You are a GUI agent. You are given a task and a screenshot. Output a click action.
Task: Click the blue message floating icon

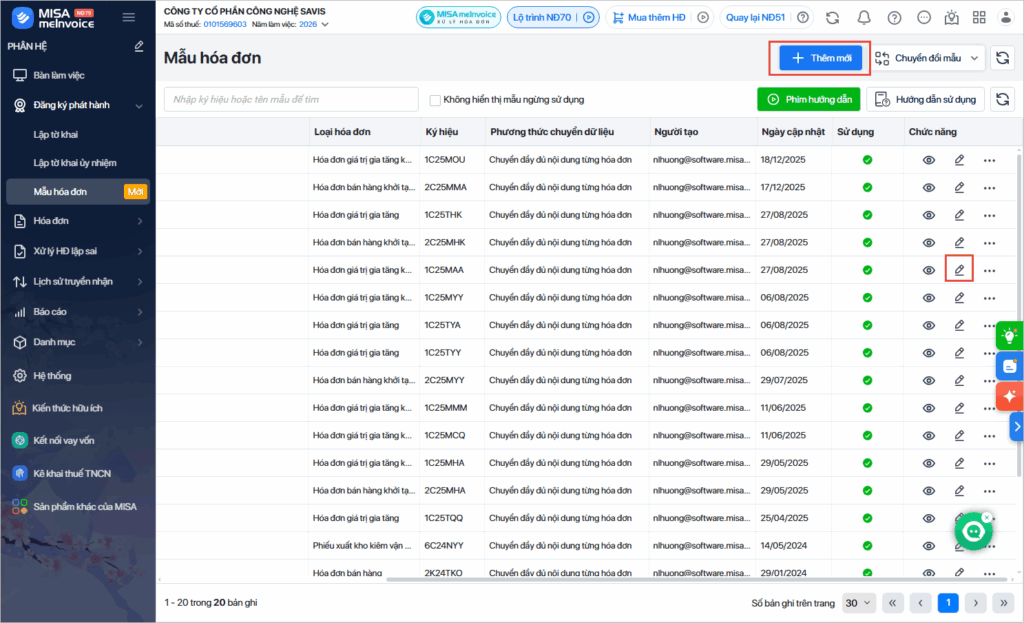tap(1010, 366)
